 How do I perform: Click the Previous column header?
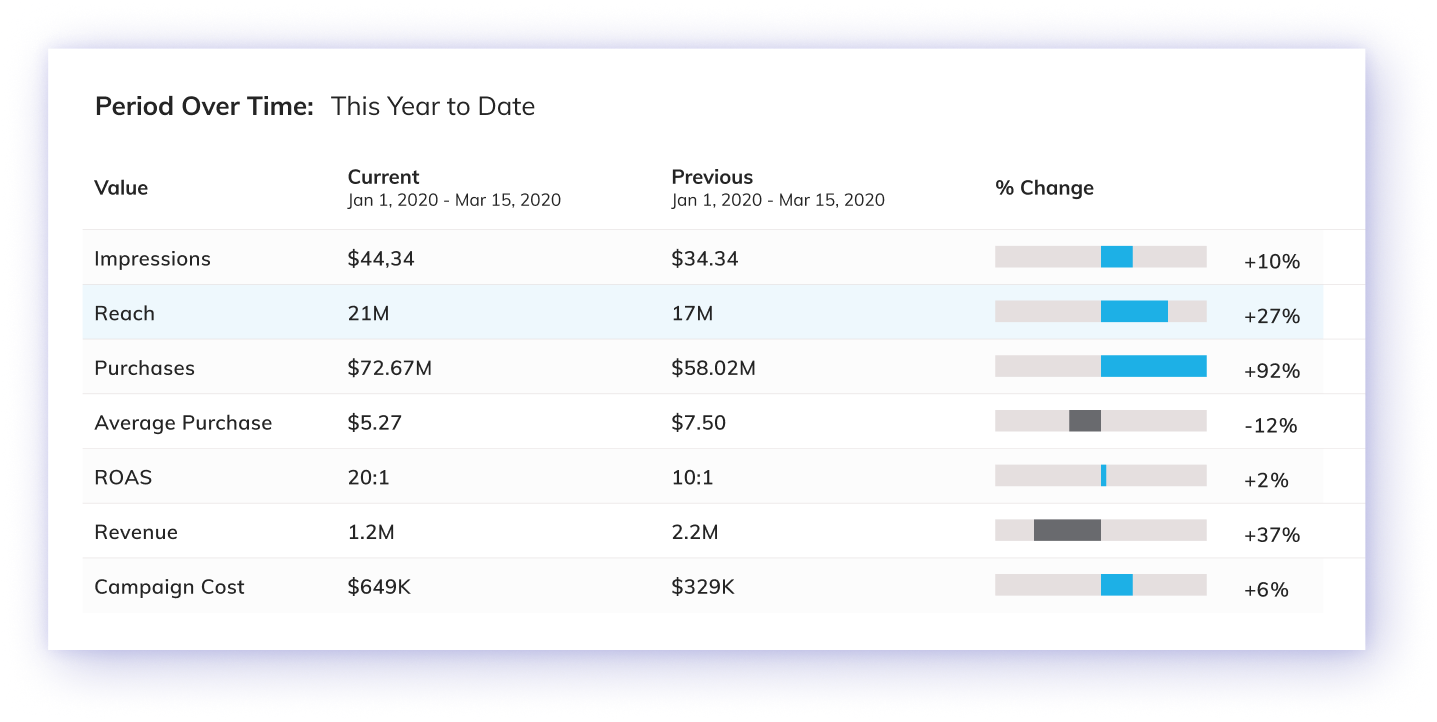tap(712, 178)
